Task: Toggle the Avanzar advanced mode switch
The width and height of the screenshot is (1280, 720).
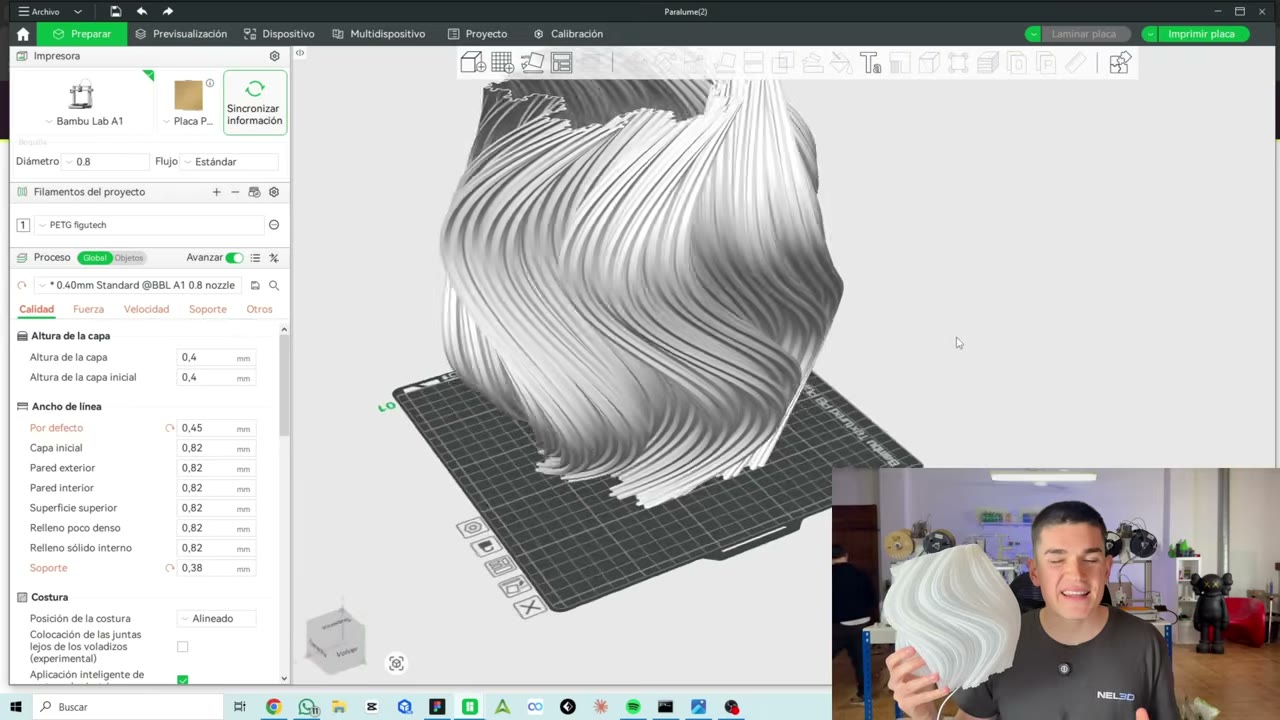Action: 234,258
